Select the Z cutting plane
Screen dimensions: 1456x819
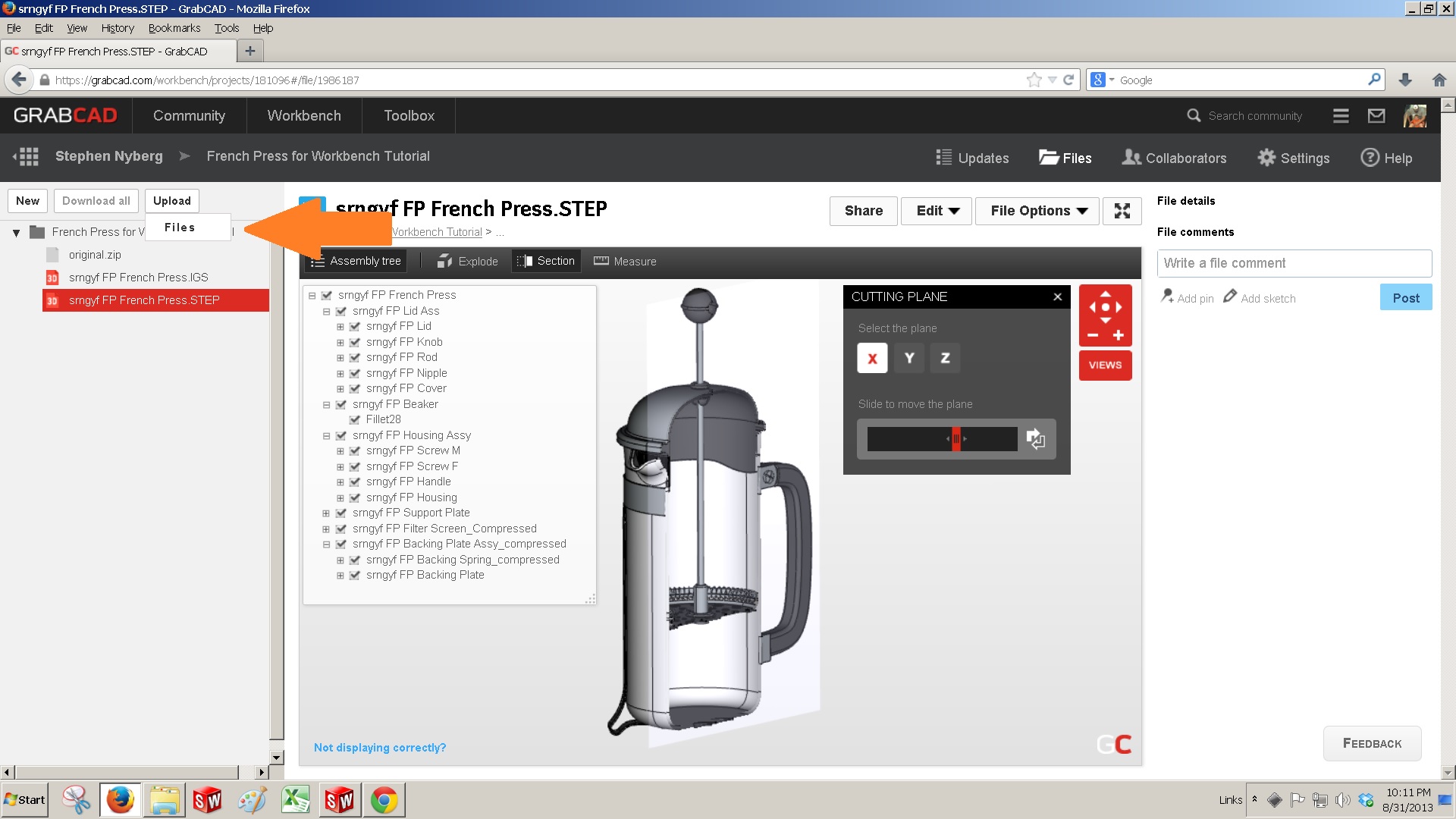(x=945, y=358)
